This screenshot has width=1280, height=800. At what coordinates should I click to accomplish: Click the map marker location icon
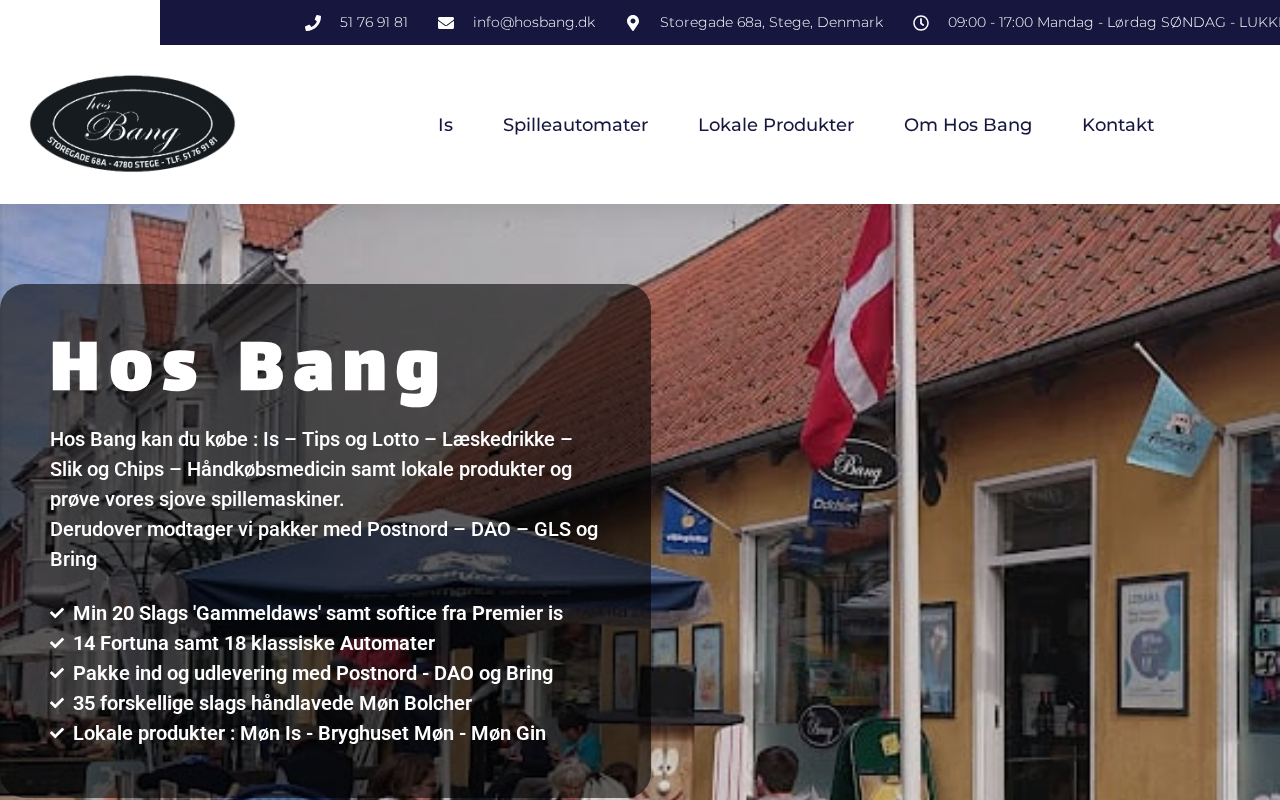[x=633, y=23]
